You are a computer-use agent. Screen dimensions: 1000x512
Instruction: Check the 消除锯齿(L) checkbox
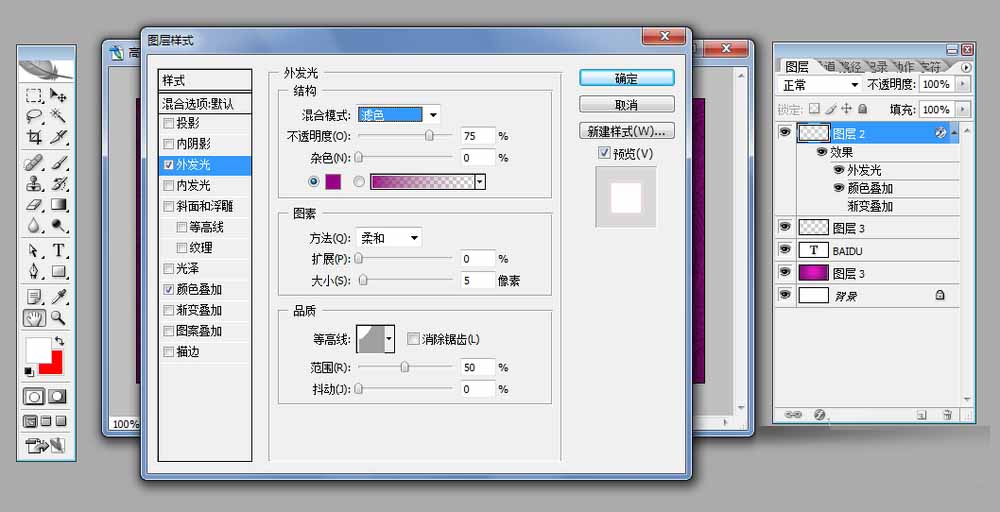(x=413, y=339)
